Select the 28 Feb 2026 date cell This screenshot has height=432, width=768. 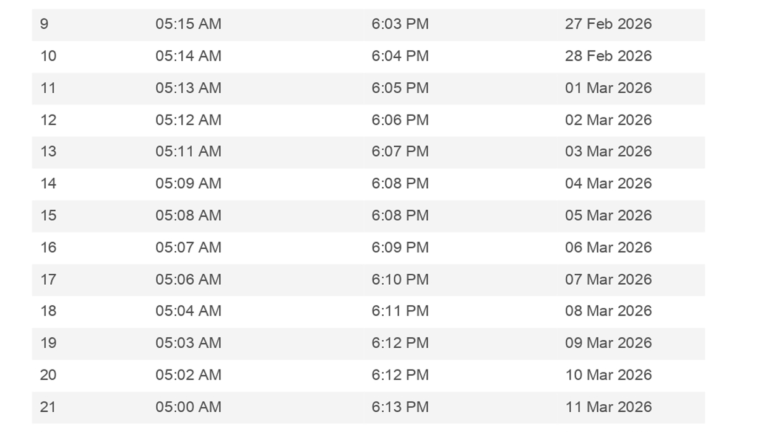(x=608, y=56)
